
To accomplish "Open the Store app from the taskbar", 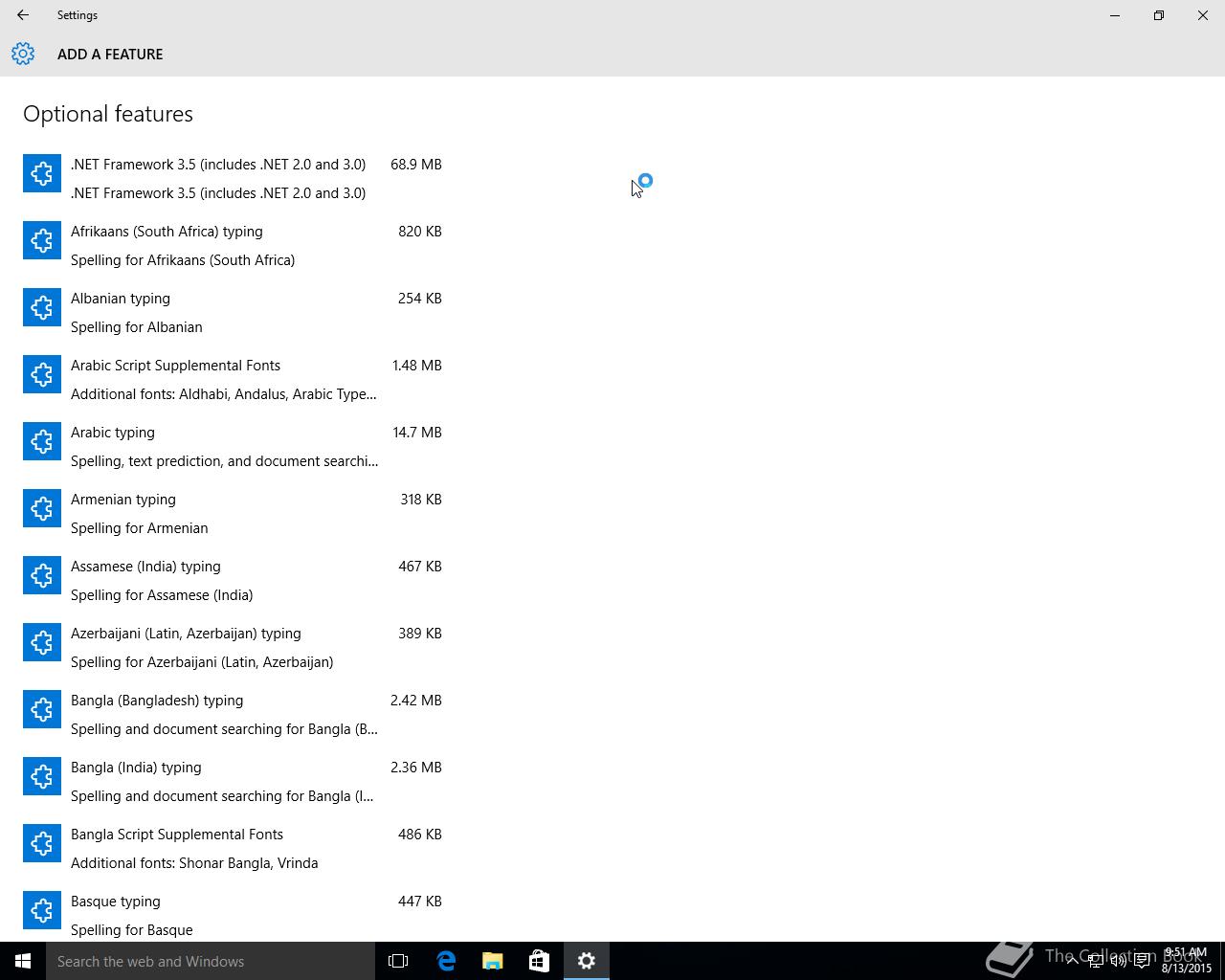I will [540, 961].
